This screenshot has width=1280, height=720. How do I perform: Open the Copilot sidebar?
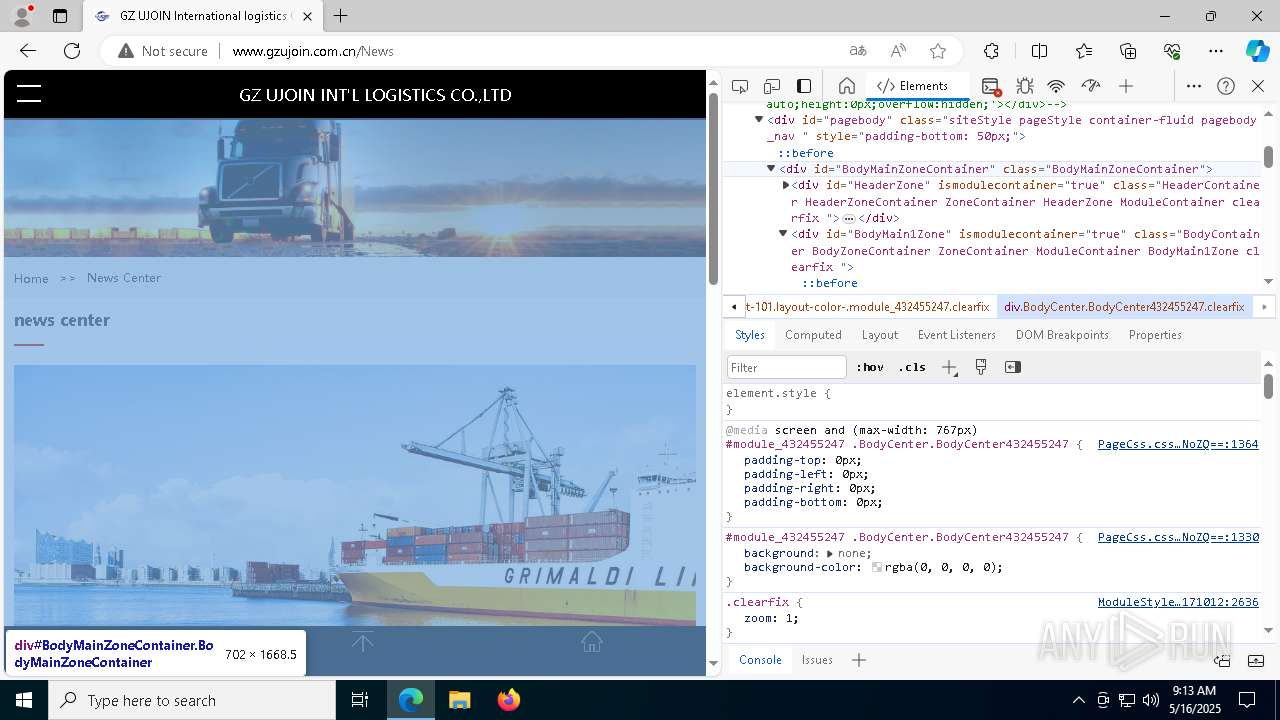coord(1257,51)
